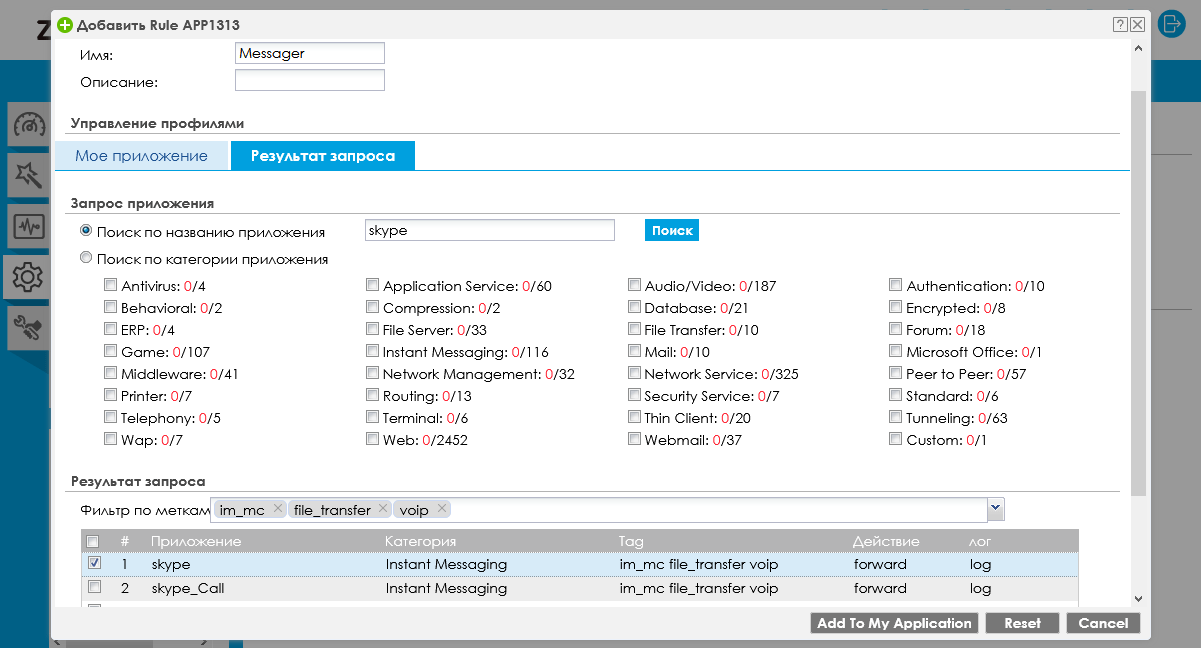
Task: Open the Quick Setup wizard wand icon
Action: tap(29, 176)
